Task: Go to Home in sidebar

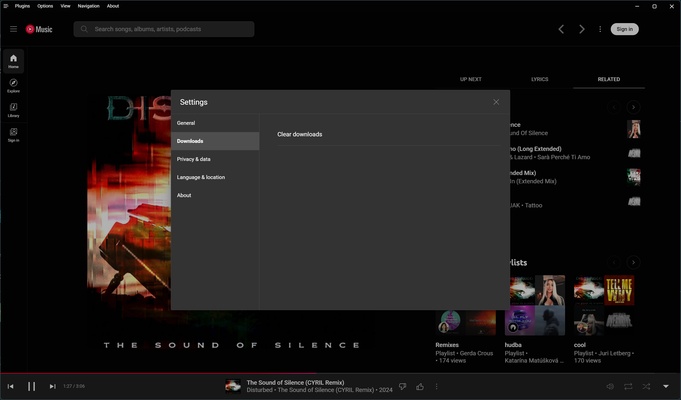Action: point(13,61)
